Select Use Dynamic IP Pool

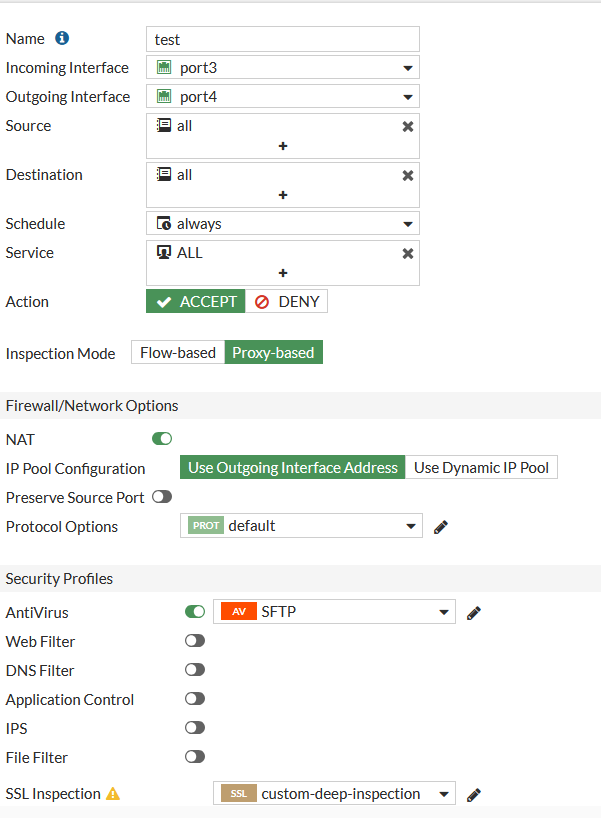(481, 468)
